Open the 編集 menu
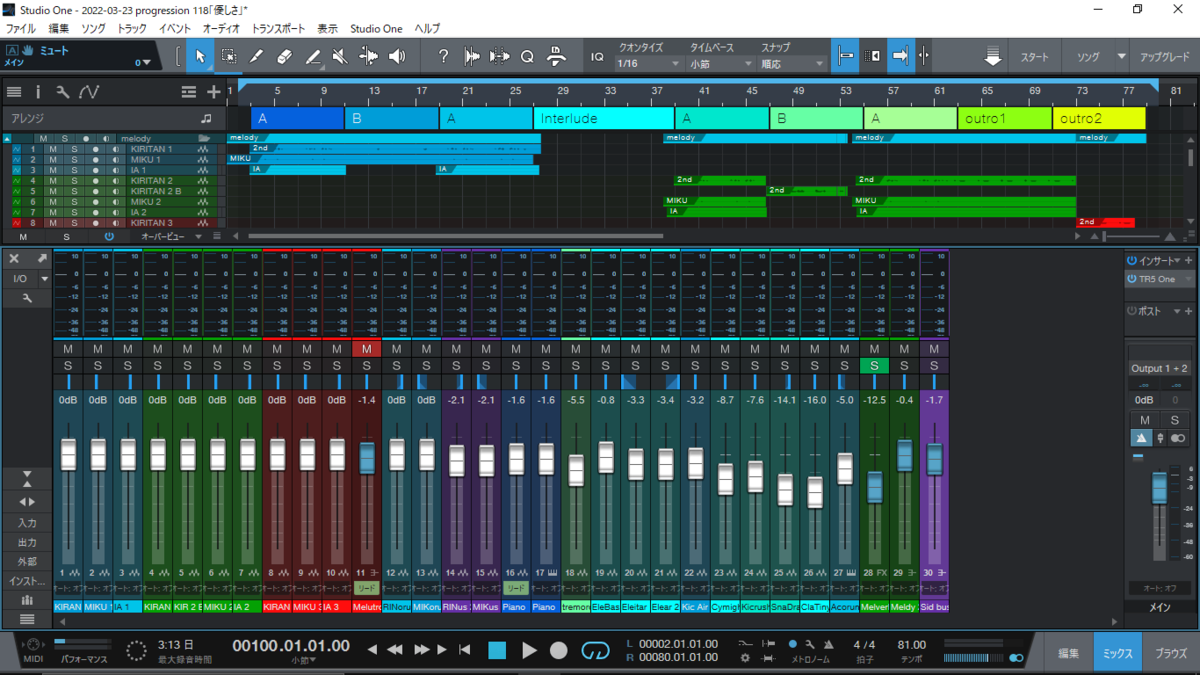This screenshot has height=675, width=1200. [x=59, y=29]
